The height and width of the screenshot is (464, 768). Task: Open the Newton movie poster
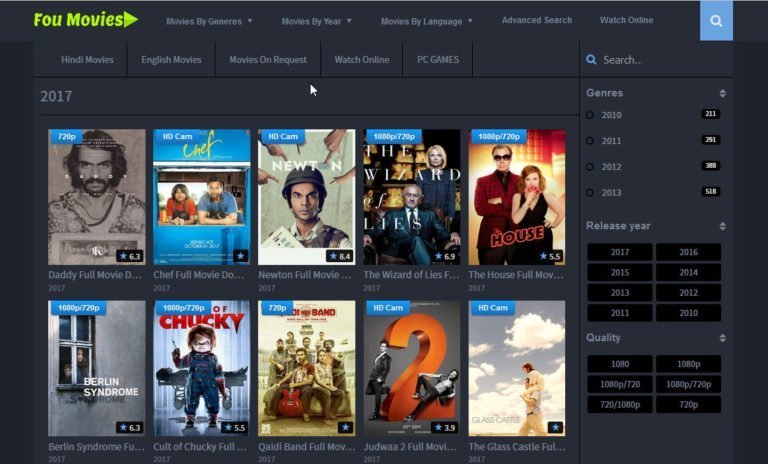(306, 197)
